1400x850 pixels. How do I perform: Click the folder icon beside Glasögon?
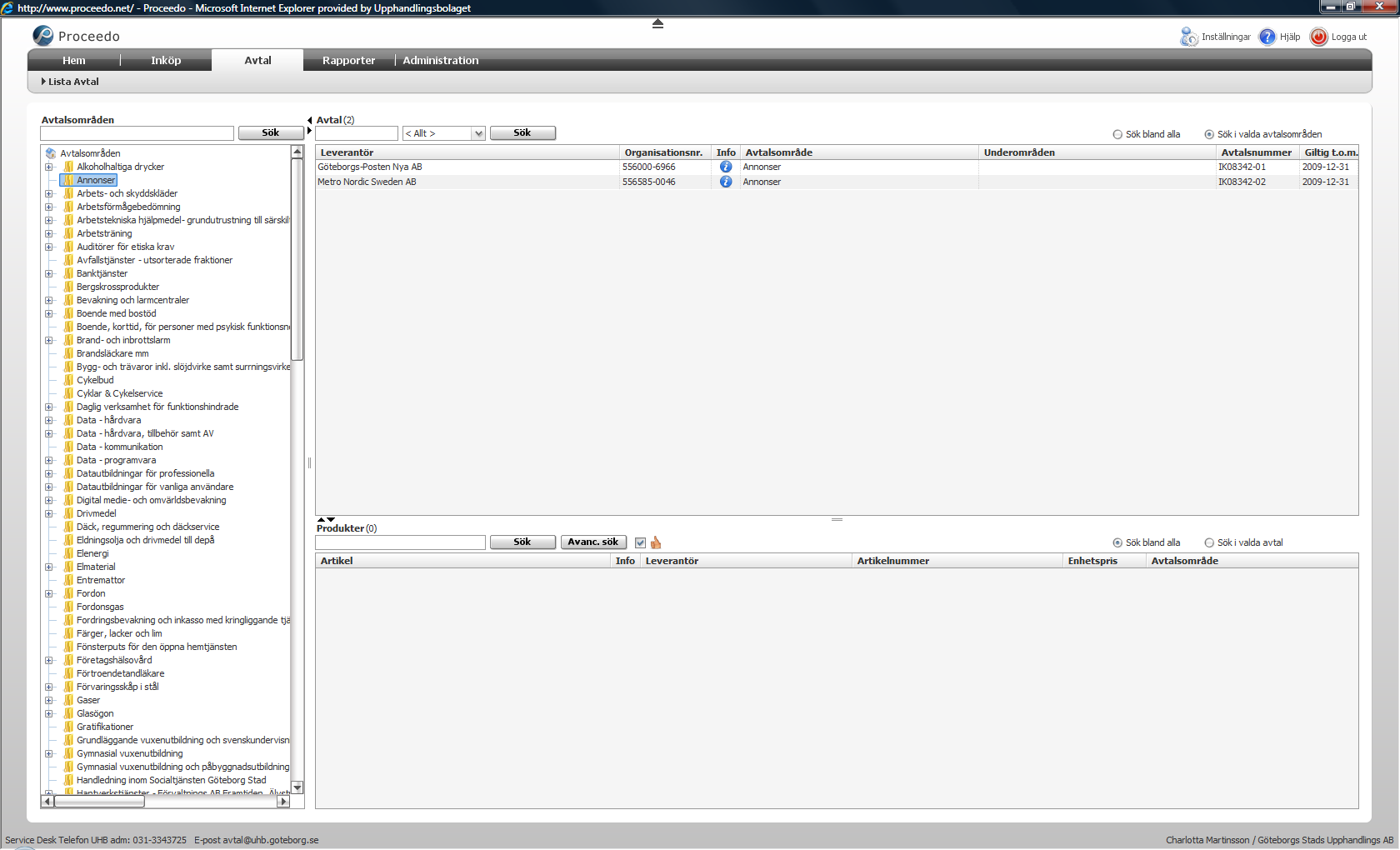(x=68, y=713)
